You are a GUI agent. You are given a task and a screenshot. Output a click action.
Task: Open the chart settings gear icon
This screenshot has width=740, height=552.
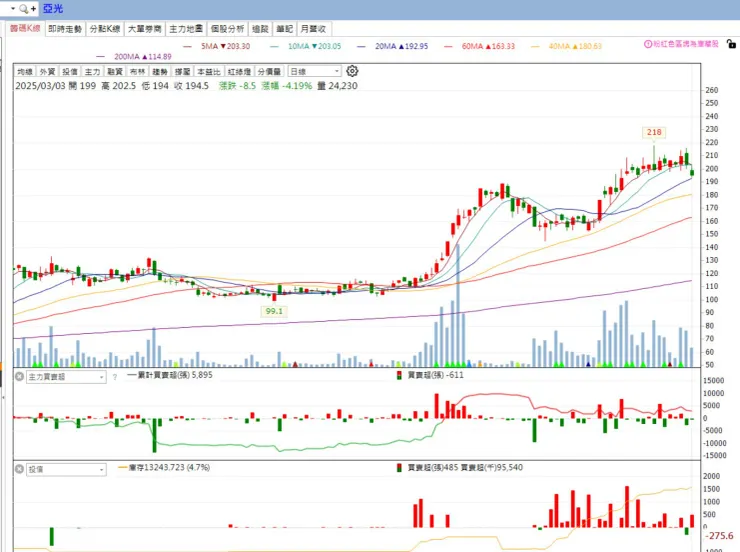[352, 71]
